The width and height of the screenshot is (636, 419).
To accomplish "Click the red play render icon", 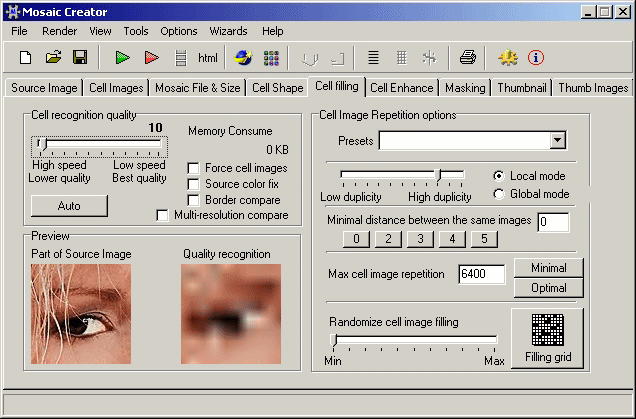I will [x=152, y=58].
